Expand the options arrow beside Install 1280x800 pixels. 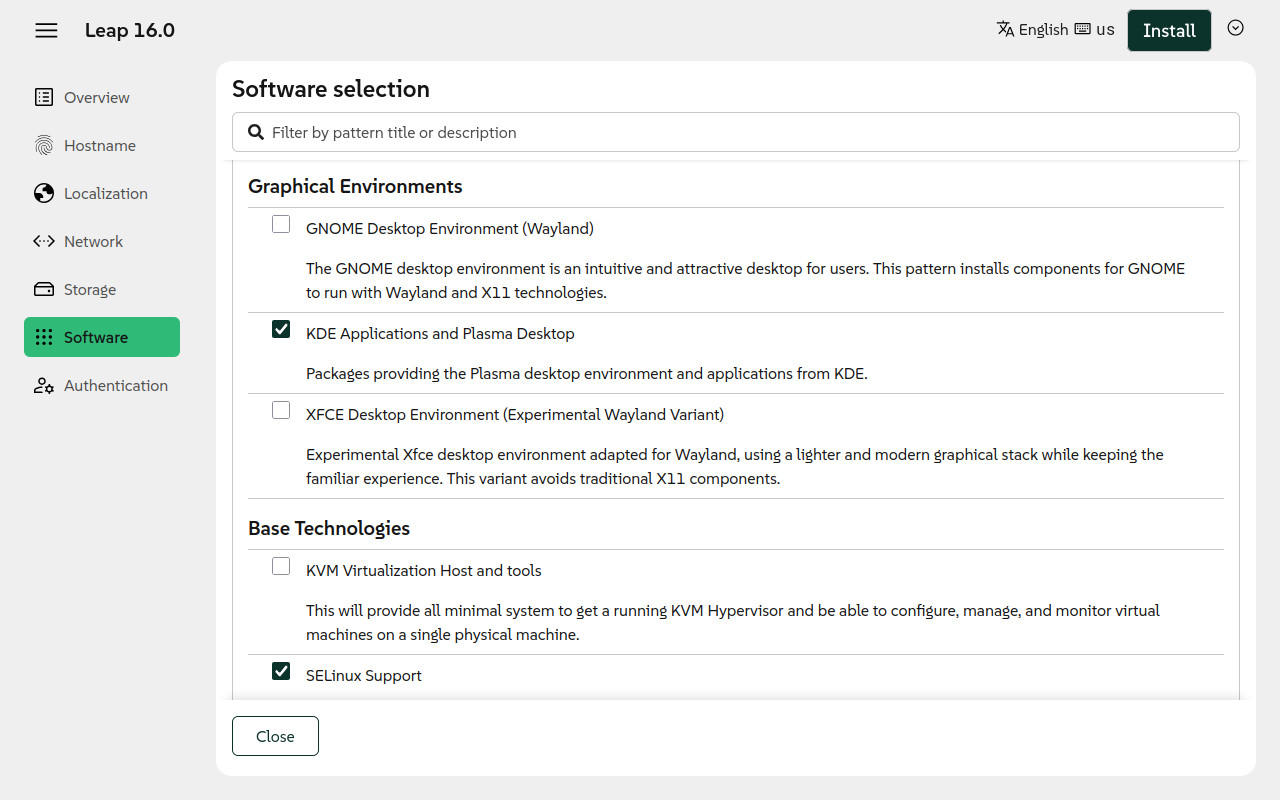[x=1235, y=29]
